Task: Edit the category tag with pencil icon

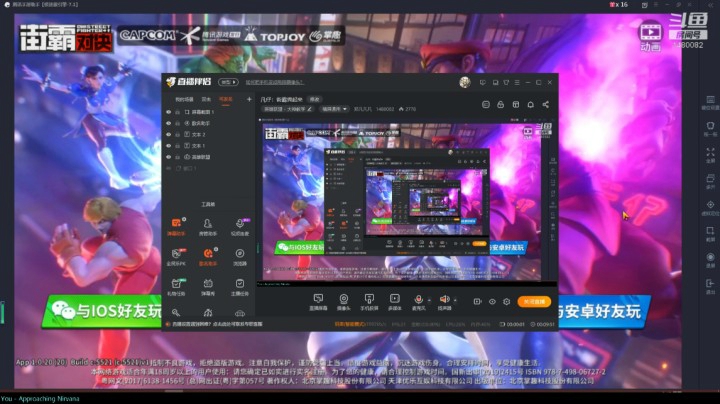Action: [288, 109]
